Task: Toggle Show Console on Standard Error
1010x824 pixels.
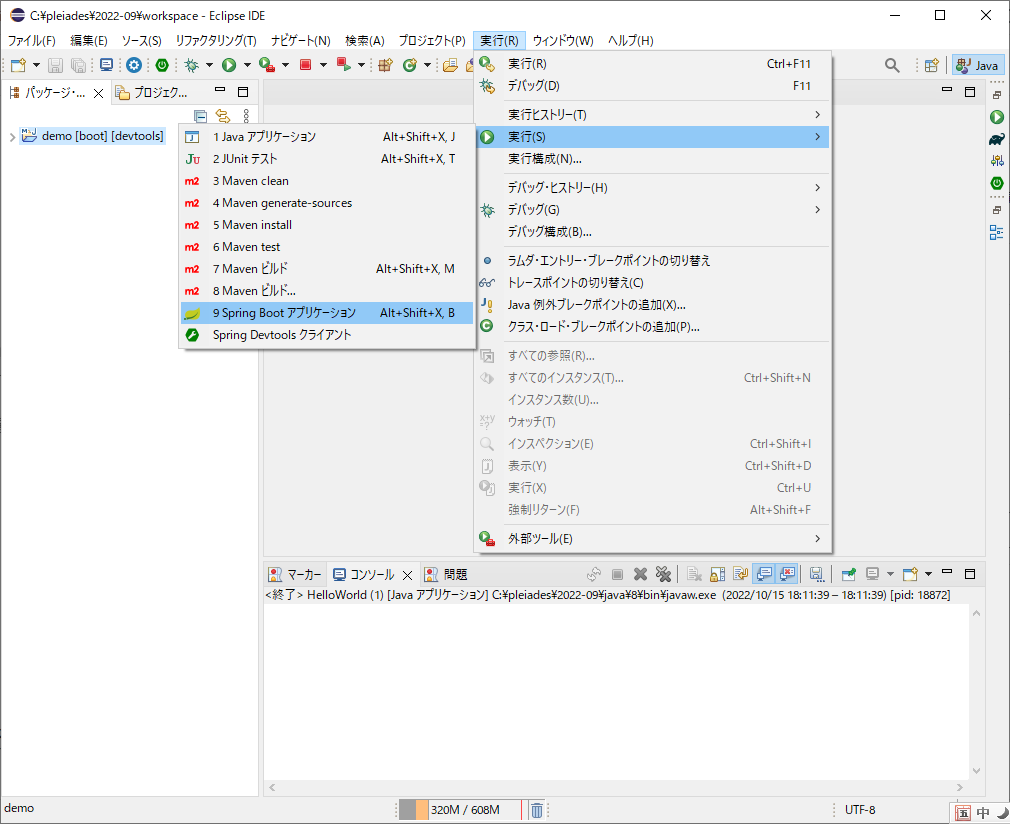Action: 786,574
